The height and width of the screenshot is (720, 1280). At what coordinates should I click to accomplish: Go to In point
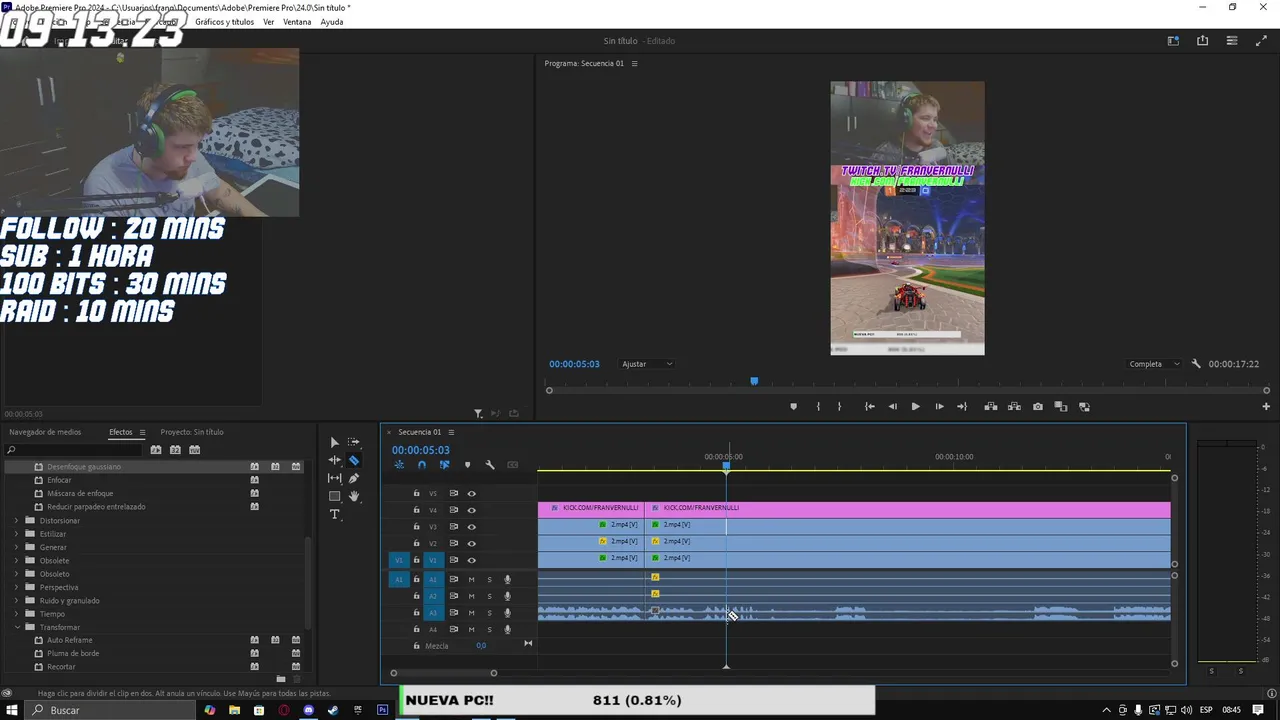point(870,407)
